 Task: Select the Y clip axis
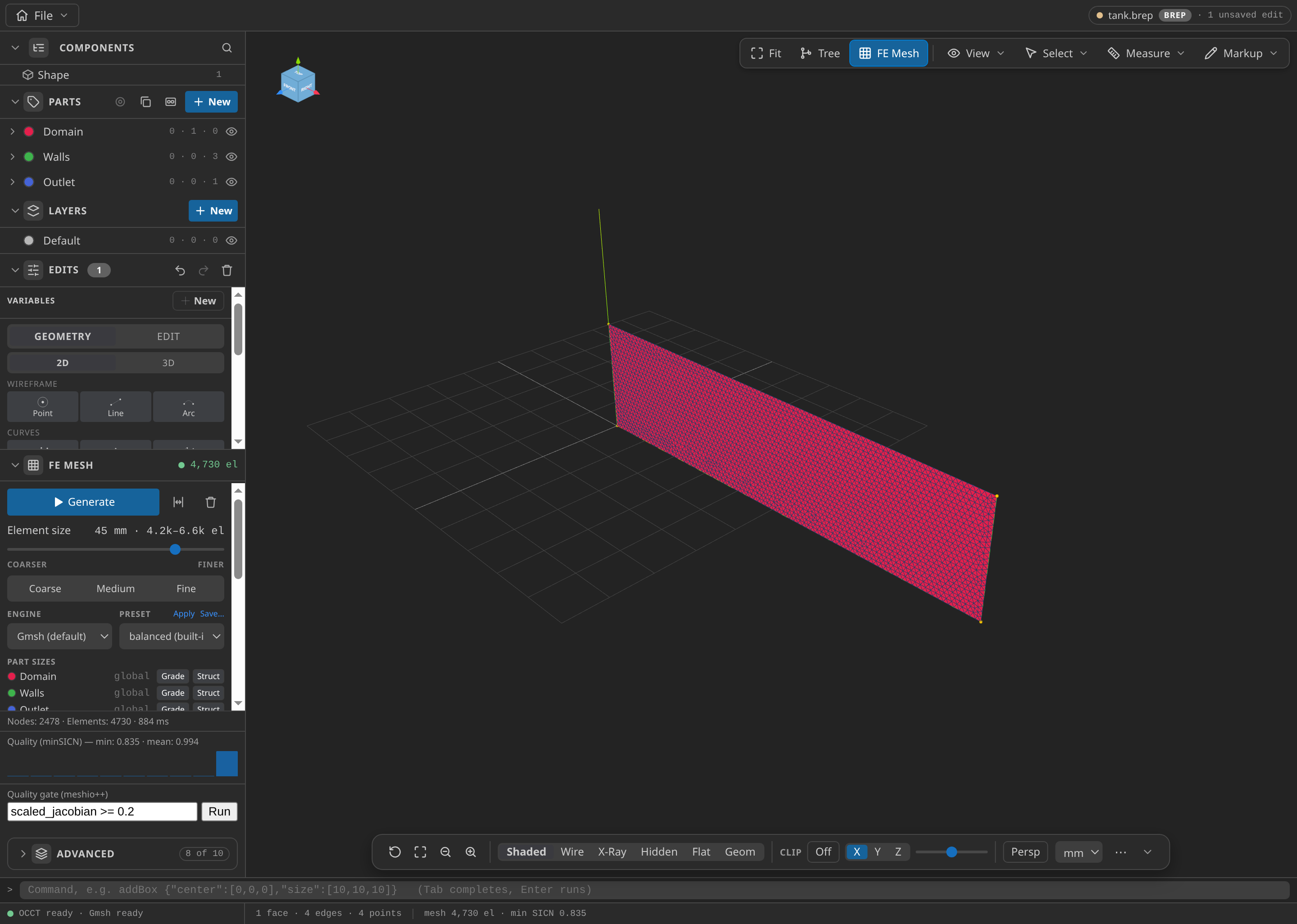(877, 852)
